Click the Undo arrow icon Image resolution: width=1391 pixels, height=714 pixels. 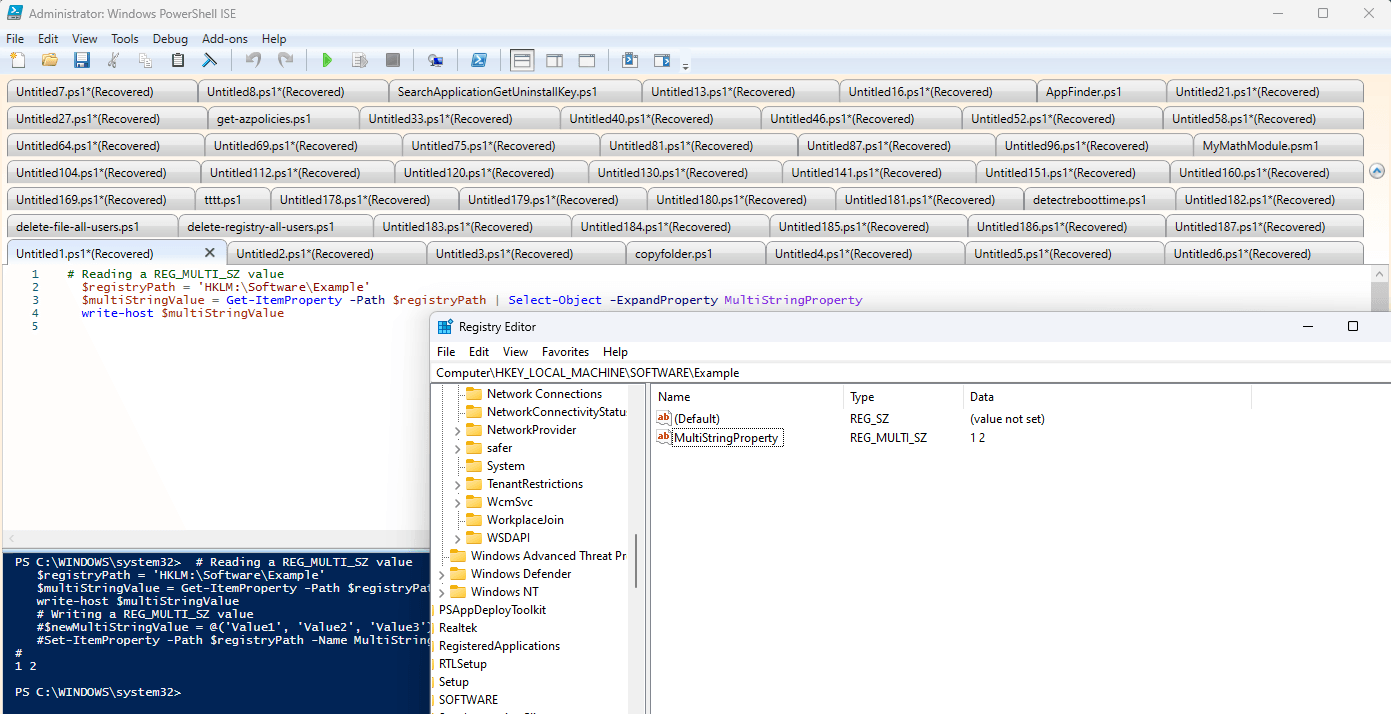point(253,60)
